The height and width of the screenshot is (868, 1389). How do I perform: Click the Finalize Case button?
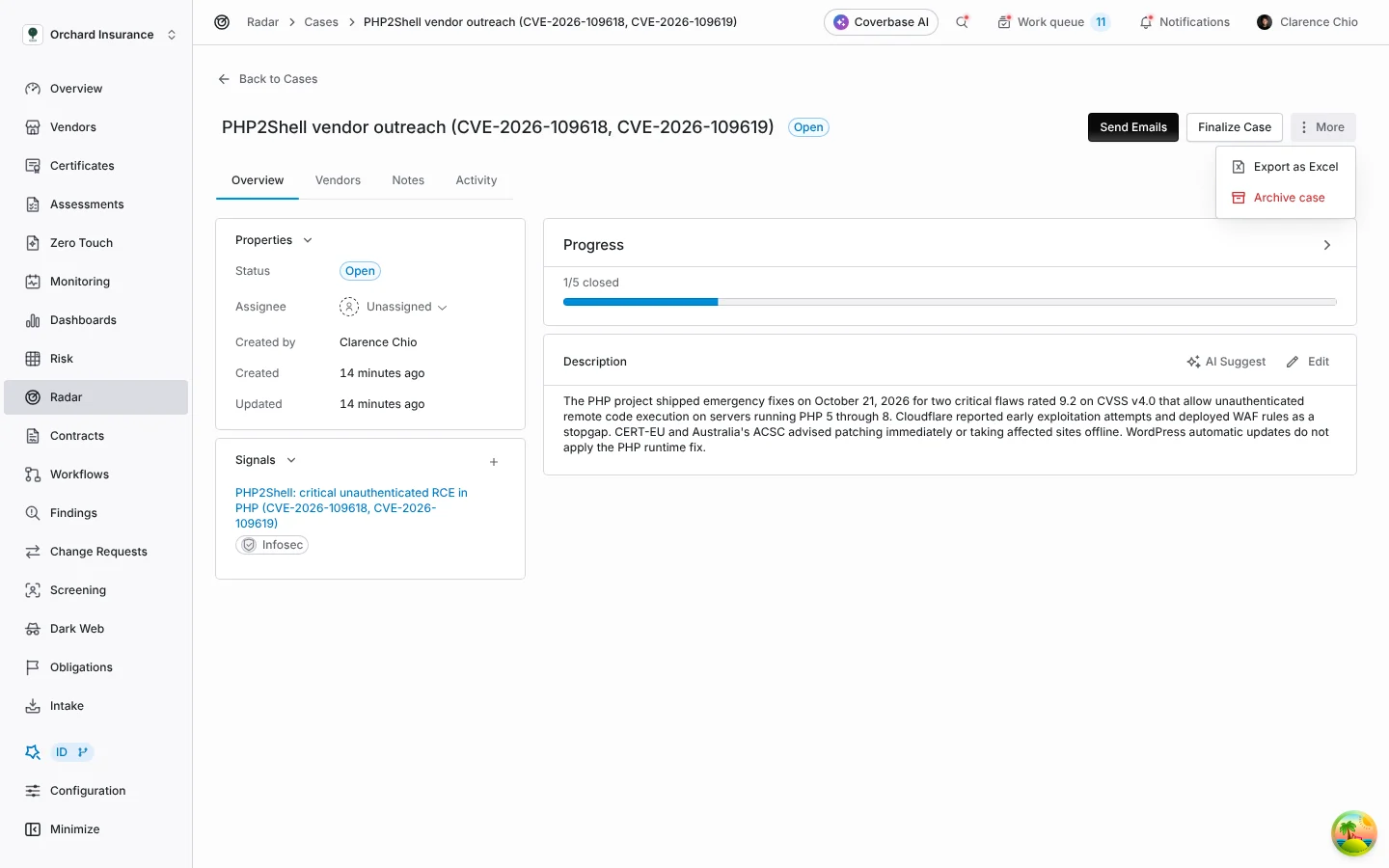point(1235,127)
